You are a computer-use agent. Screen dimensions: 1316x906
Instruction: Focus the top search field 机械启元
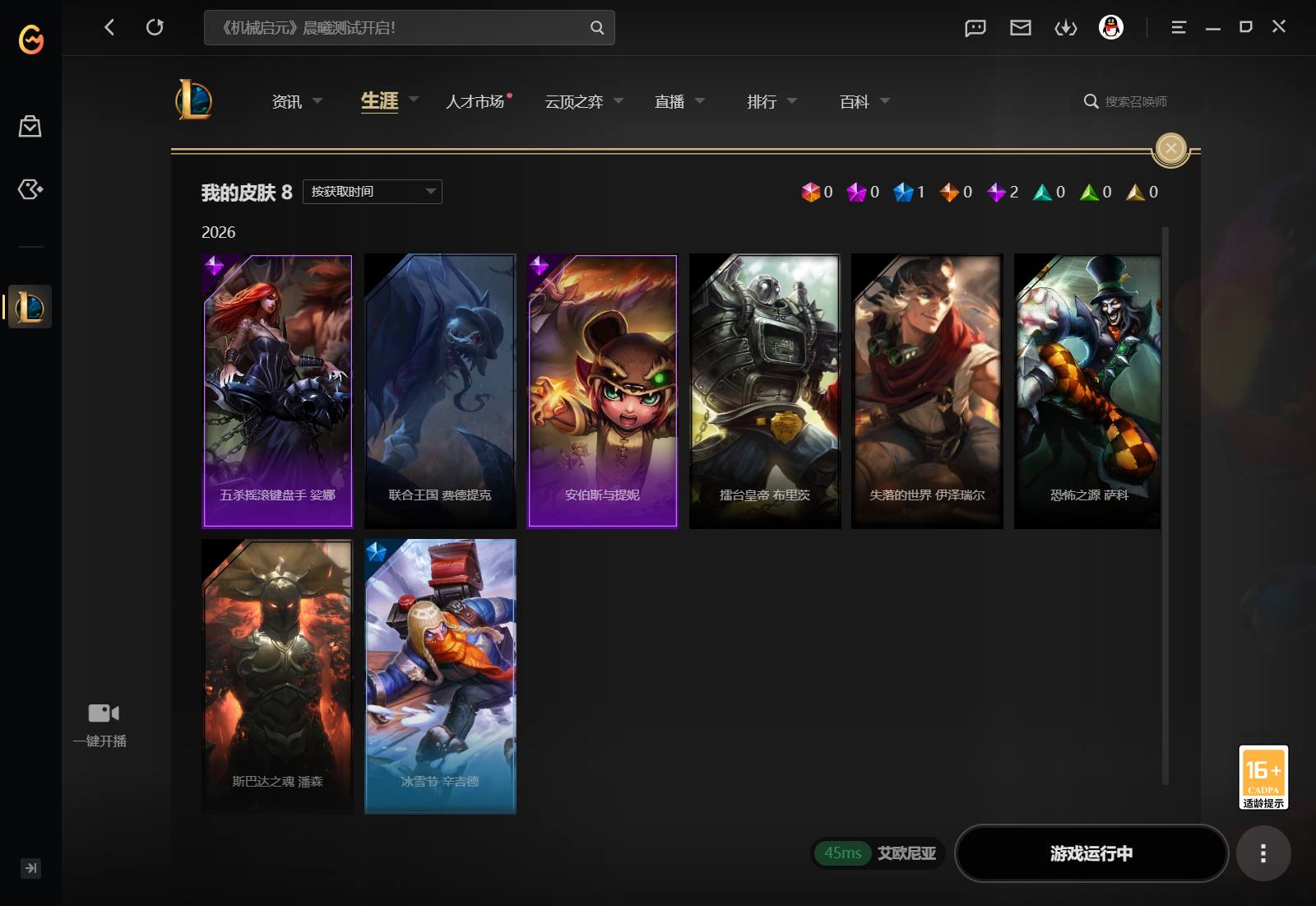pos(409,28)
